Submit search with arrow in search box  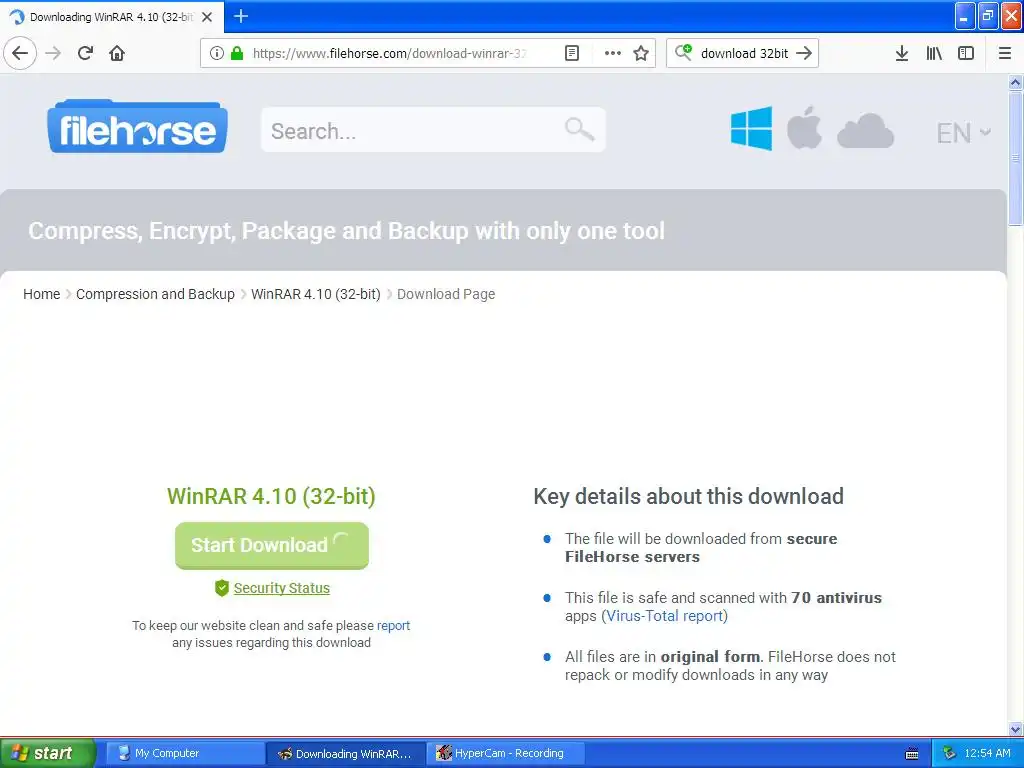pyautogui.click(x=804, y=53)
